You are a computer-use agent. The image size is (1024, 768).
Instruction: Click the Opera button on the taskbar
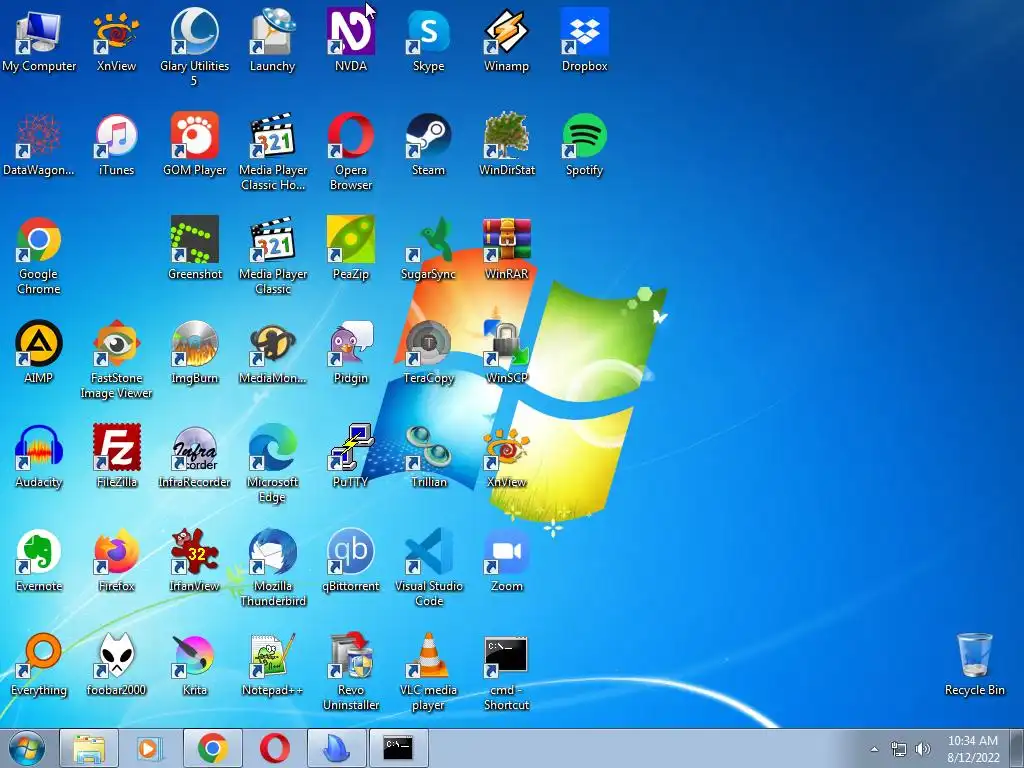[274, 748]
